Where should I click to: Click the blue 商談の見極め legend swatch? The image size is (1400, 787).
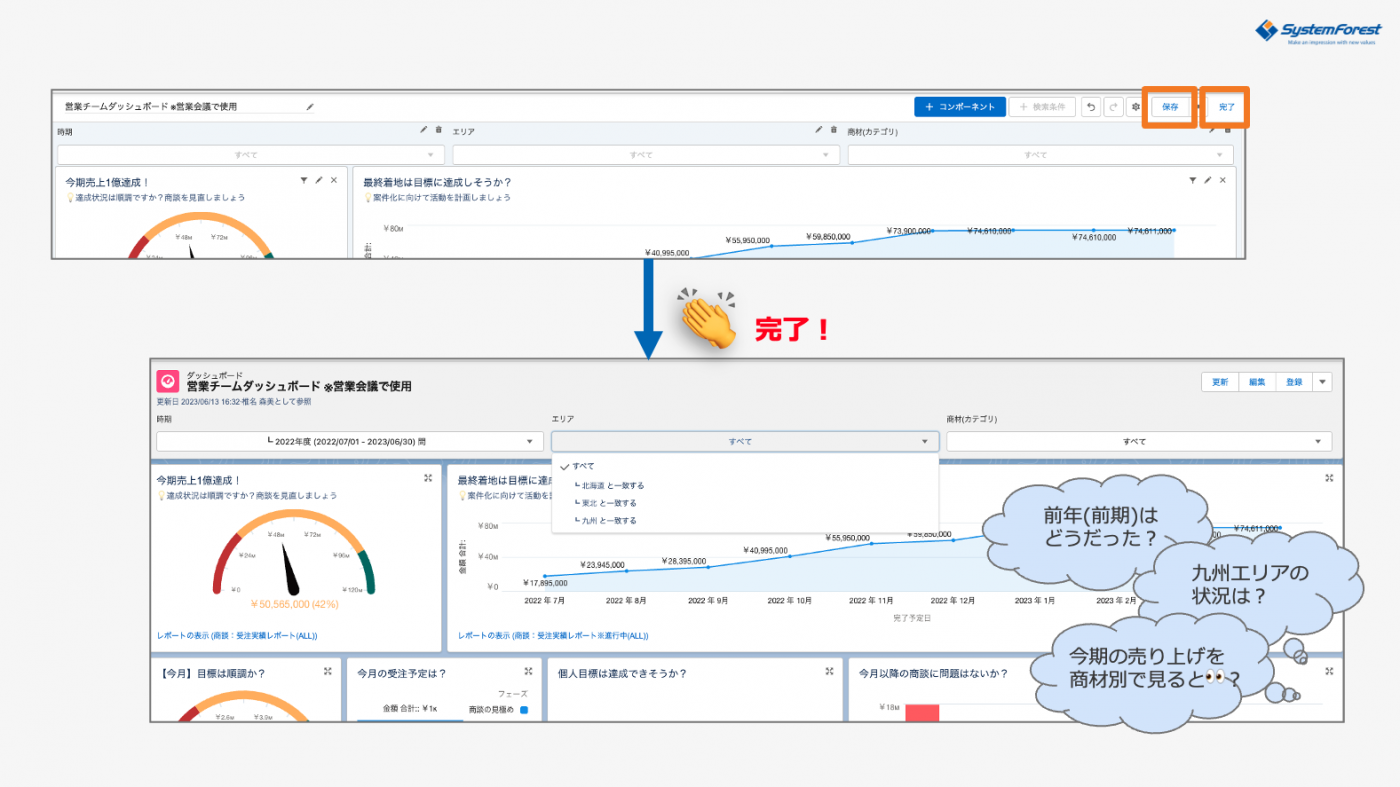pos(523,710)
